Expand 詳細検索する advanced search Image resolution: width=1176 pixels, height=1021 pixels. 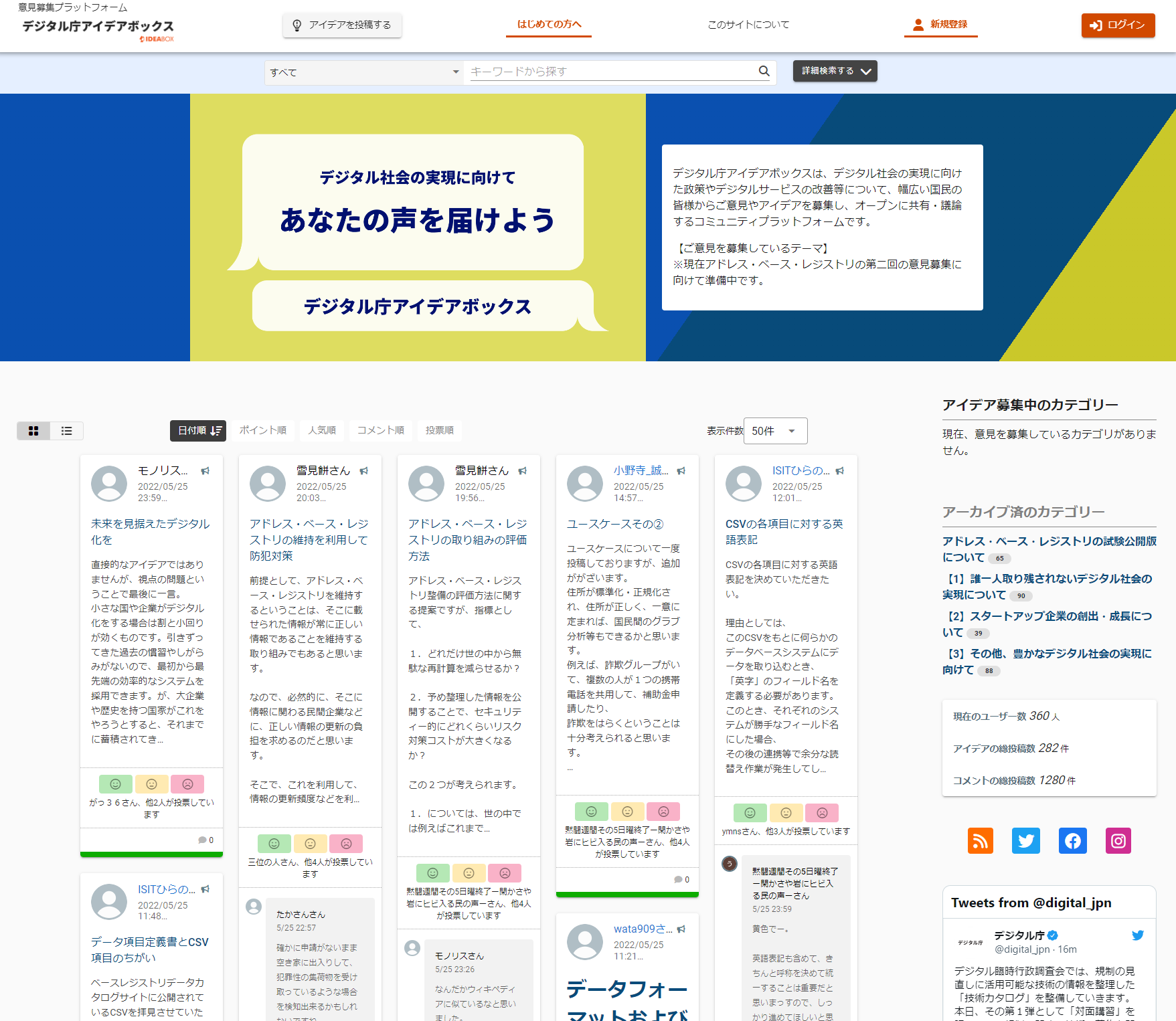[835, 71]
